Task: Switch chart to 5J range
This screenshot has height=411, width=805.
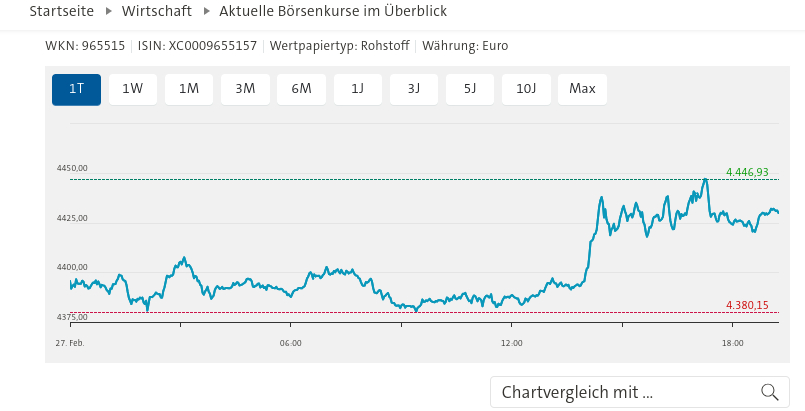Action: [470, 89]
